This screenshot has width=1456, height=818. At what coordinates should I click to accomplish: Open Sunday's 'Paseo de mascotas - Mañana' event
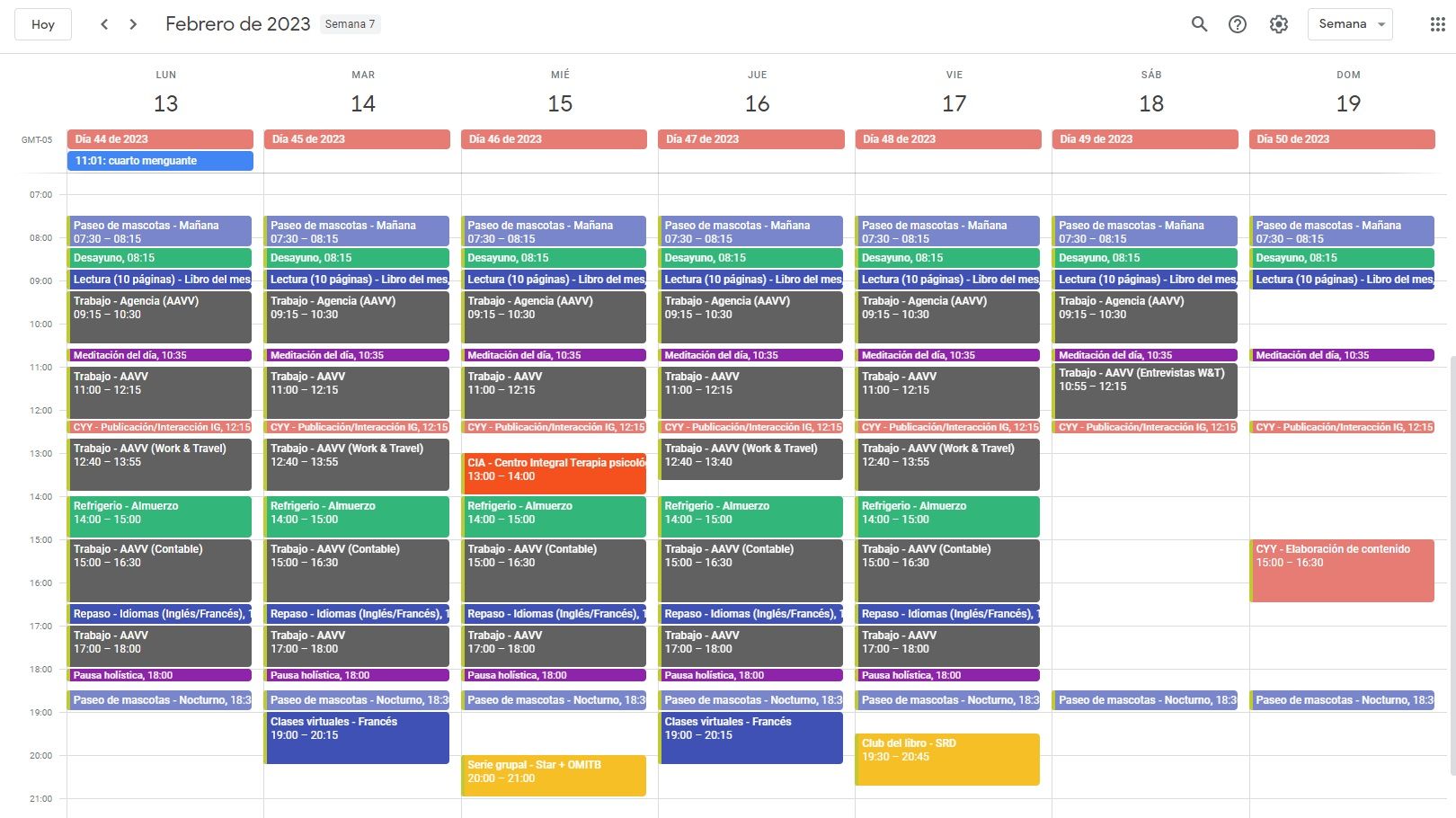pyautogui.click(x=1342, y=231)
